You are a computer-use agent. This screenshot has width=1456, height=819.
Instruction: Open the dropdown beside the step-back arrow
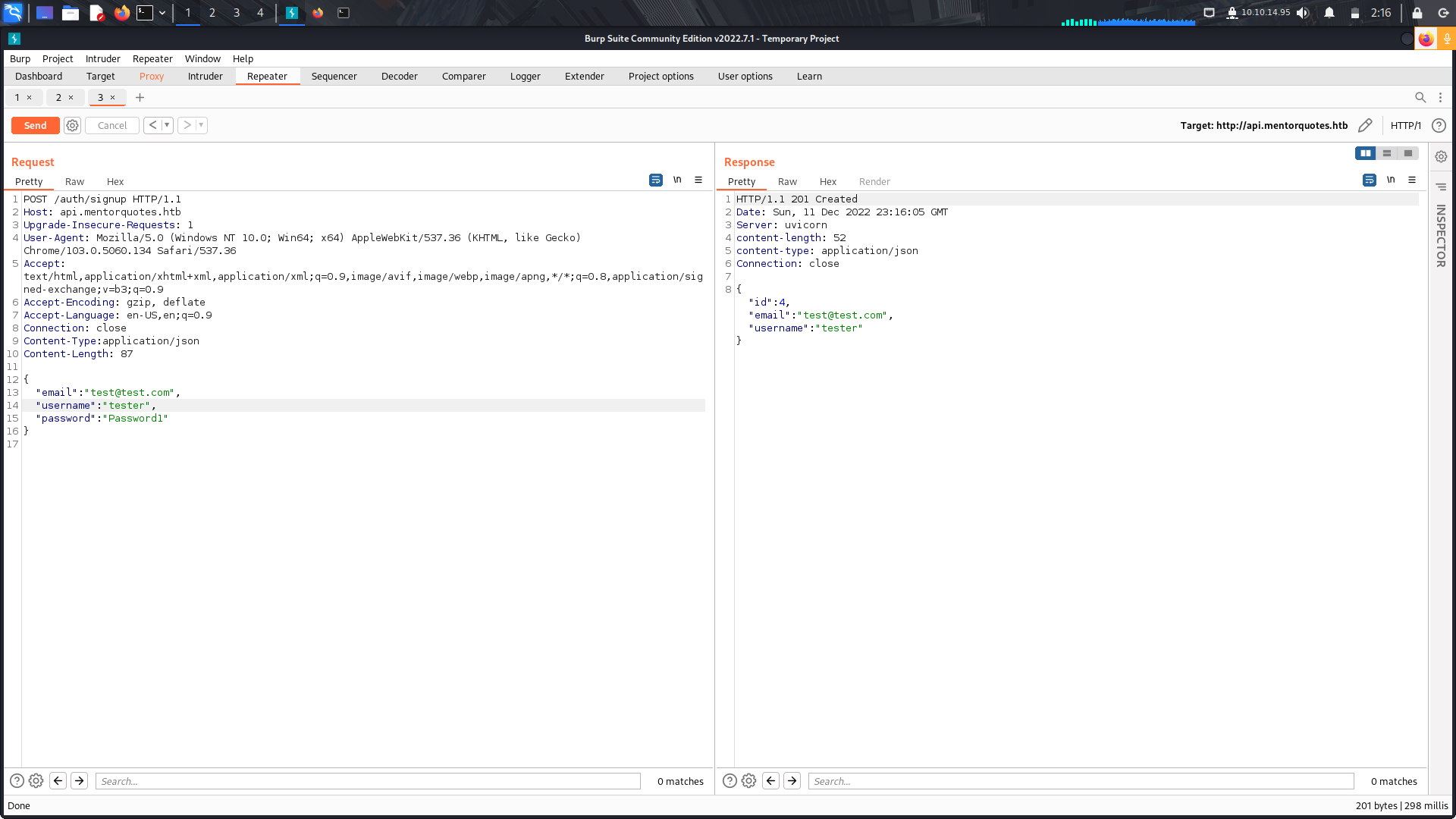[x=167, y=125]
